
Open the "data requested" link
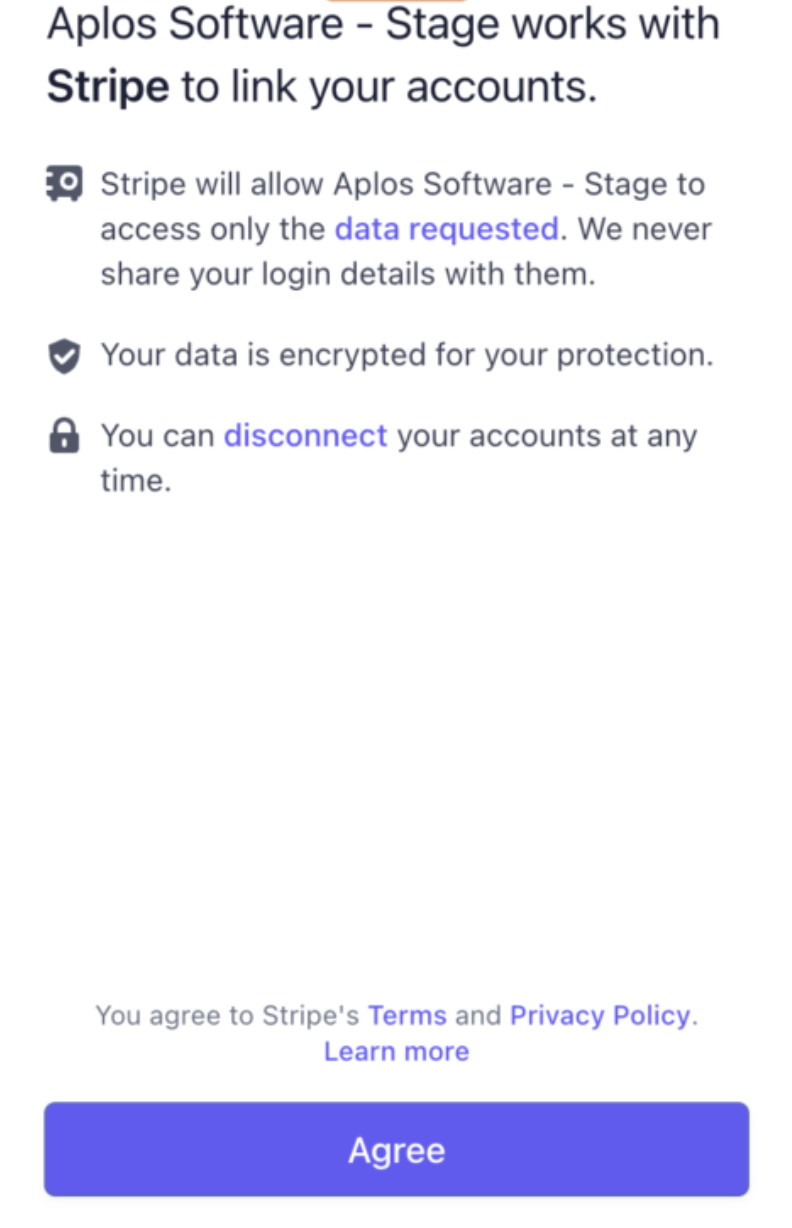point(446,229)
